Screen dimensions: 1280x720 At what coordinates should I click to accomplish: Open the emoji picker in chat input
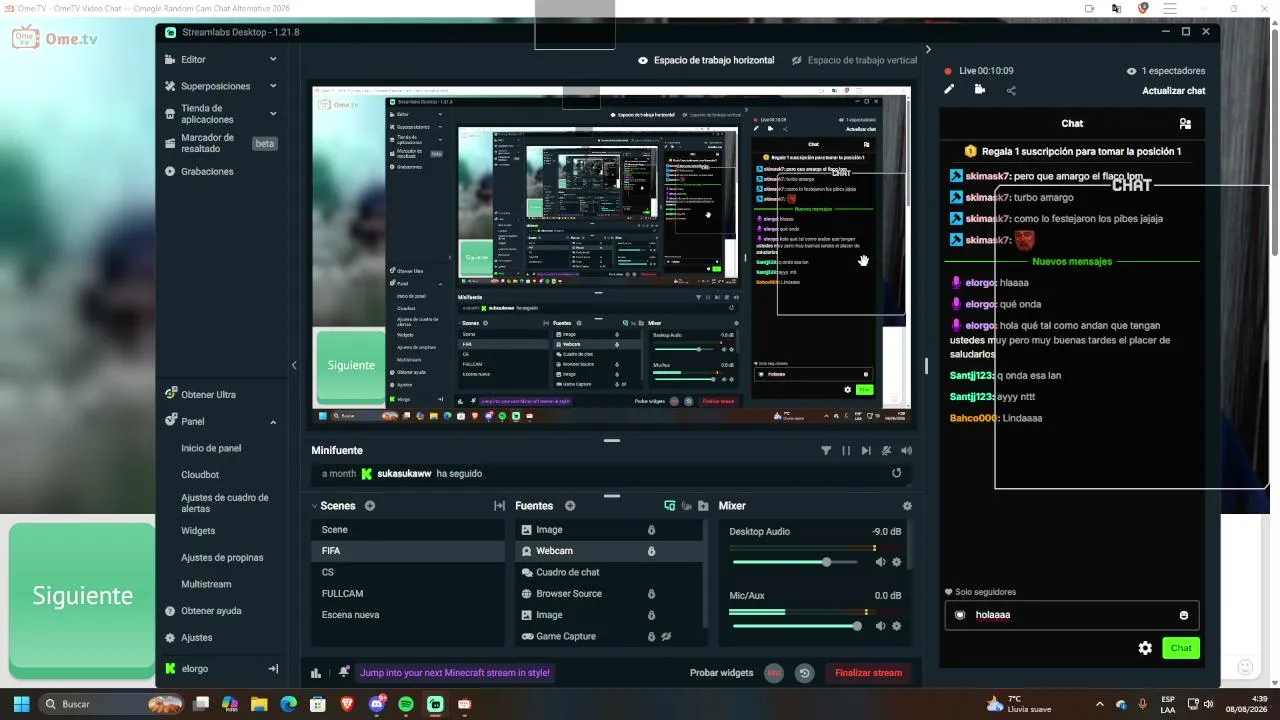click(1184, 615)
